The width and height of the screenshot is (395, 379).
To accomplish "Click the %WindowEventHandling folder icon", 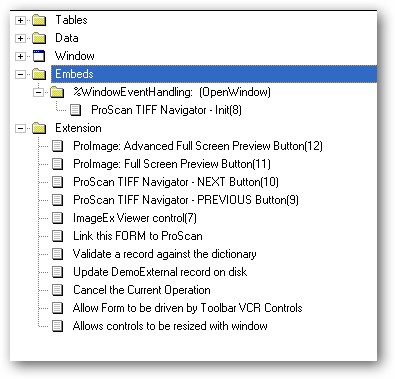I will pos(57,92).
